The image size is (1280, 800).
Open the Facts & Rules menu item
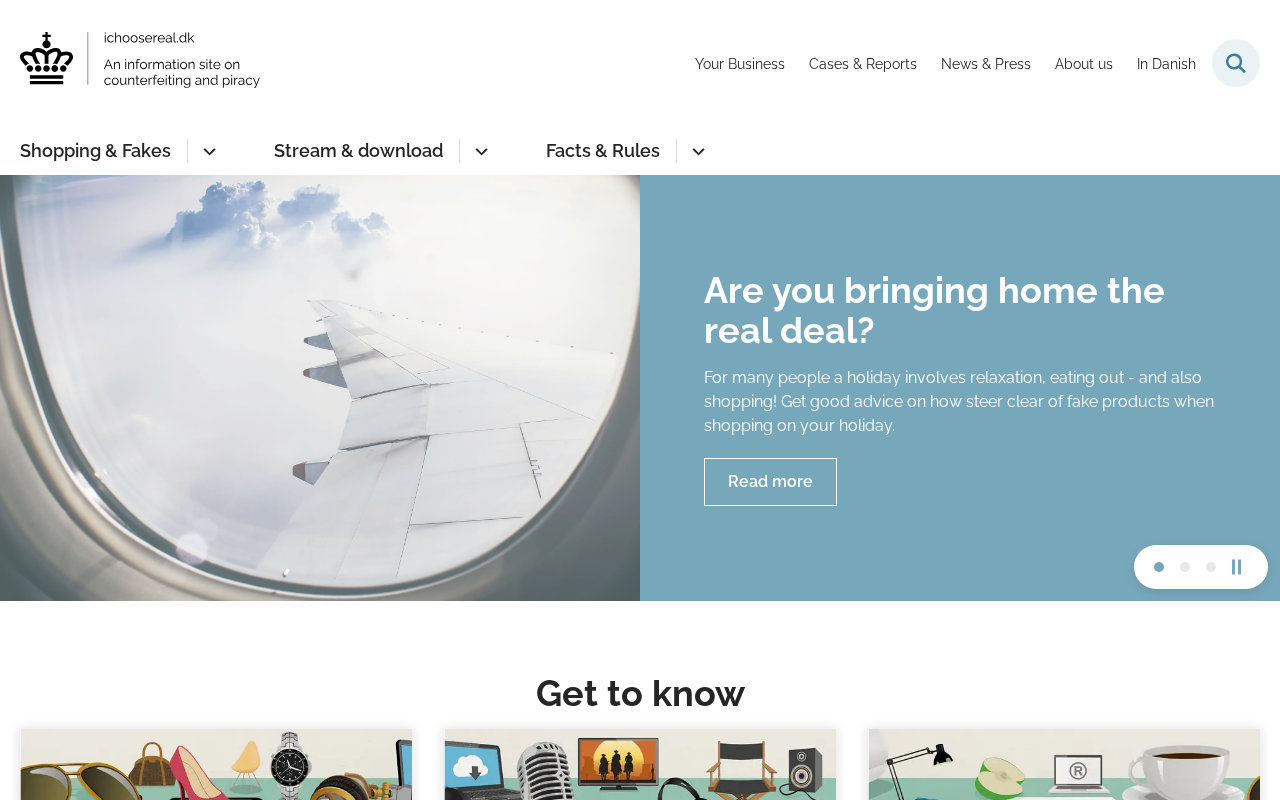point(603,151)
